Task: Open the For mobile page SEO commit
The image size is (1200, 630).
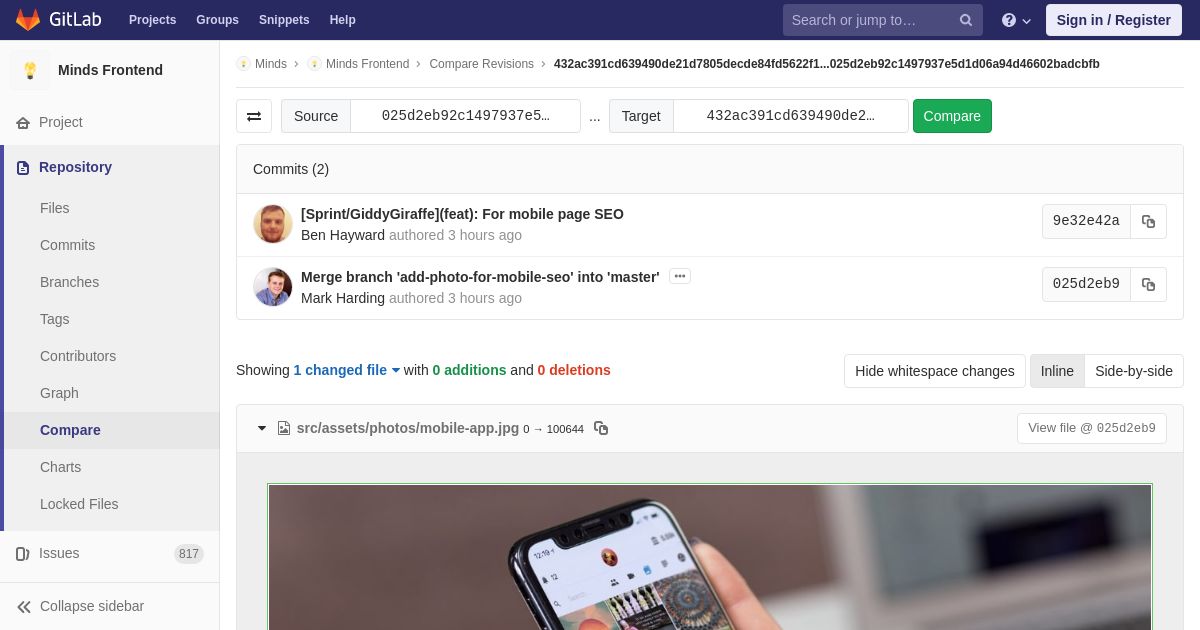Action: (462, 214)
